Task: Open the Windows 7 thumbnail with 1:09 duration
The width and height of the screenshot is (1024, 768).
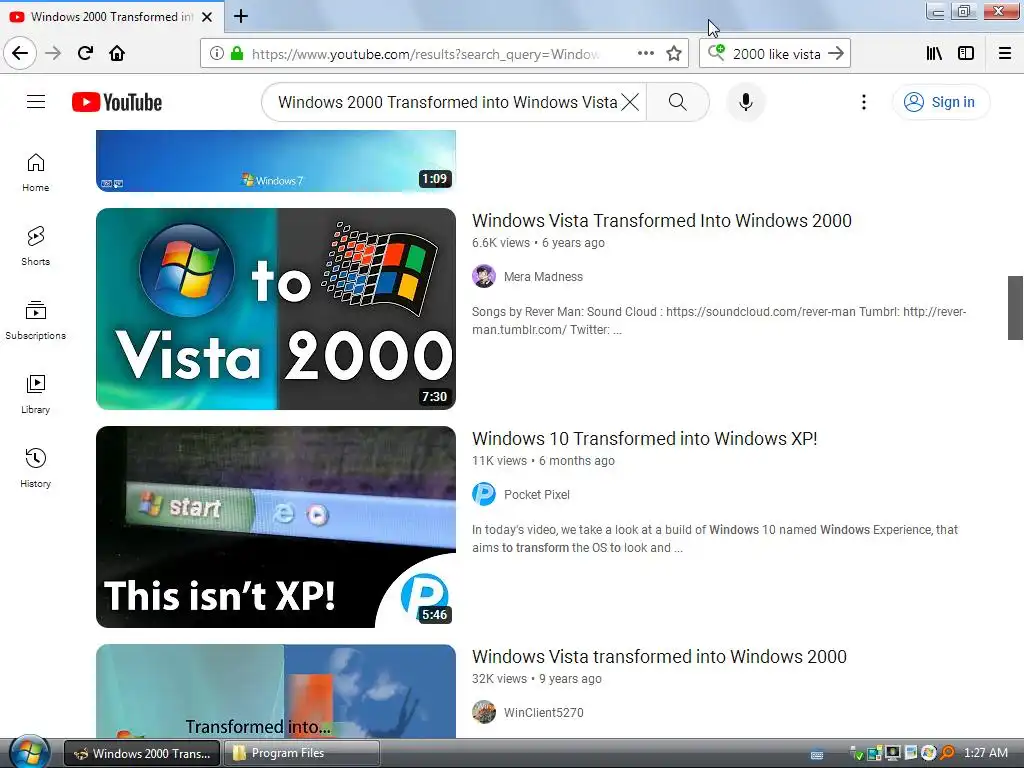Action: pos(276,161)
